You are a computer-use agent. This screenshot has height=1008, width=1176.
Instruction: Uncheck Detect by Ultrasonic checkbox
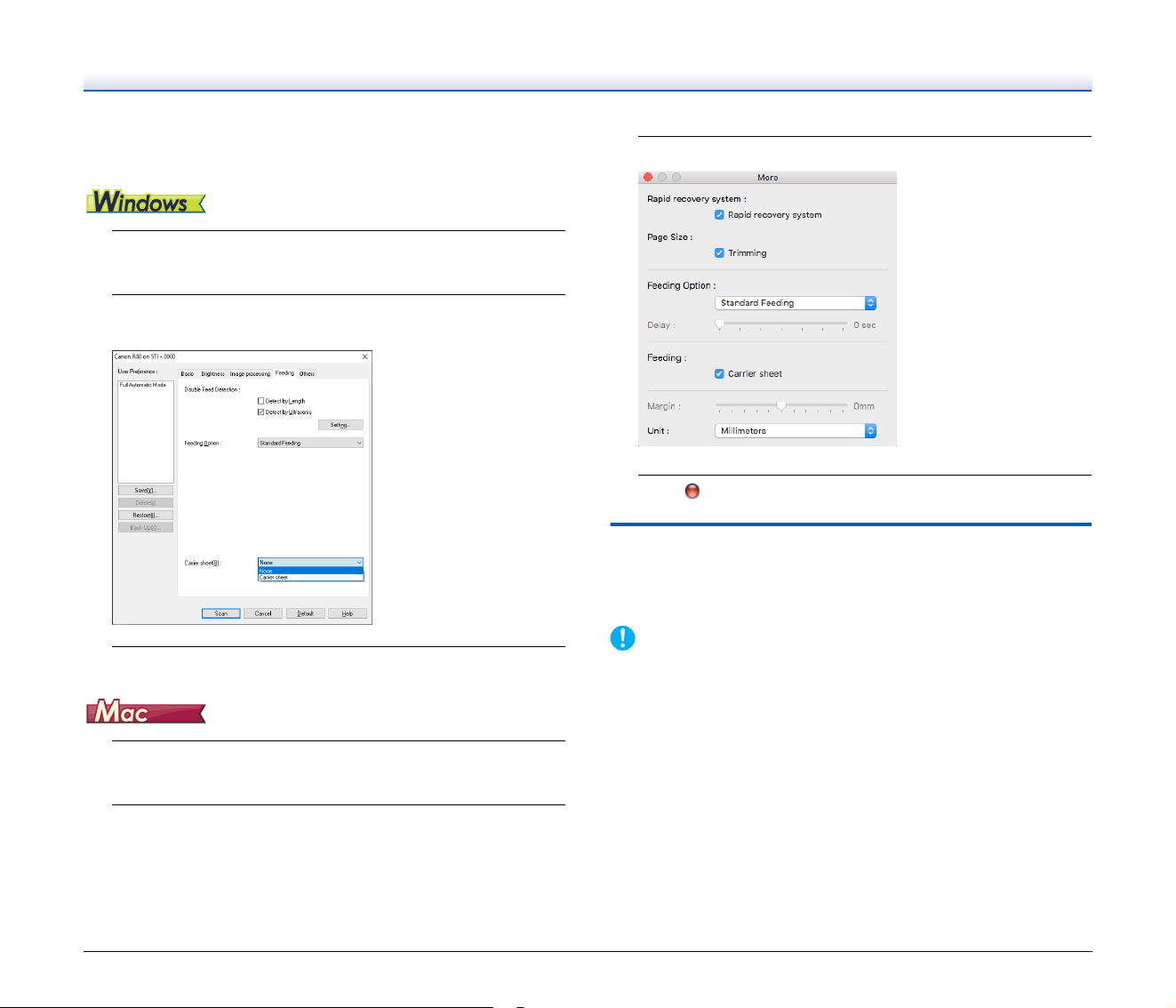260,412
